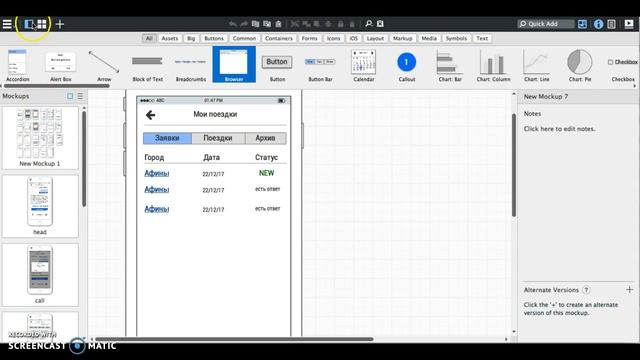Click the Redo arrow in the toolbar

coord(244,24)
